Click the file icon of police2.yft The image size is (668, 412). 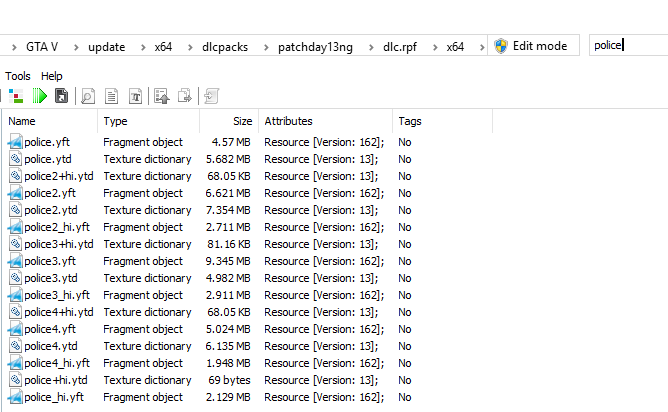15,193
